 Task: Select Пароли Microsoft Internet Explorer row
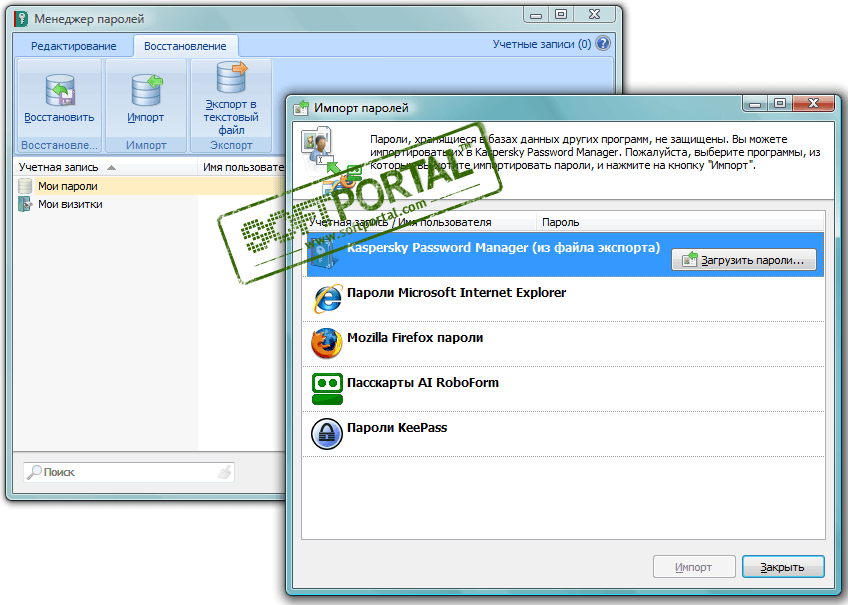tap(565, 299)
